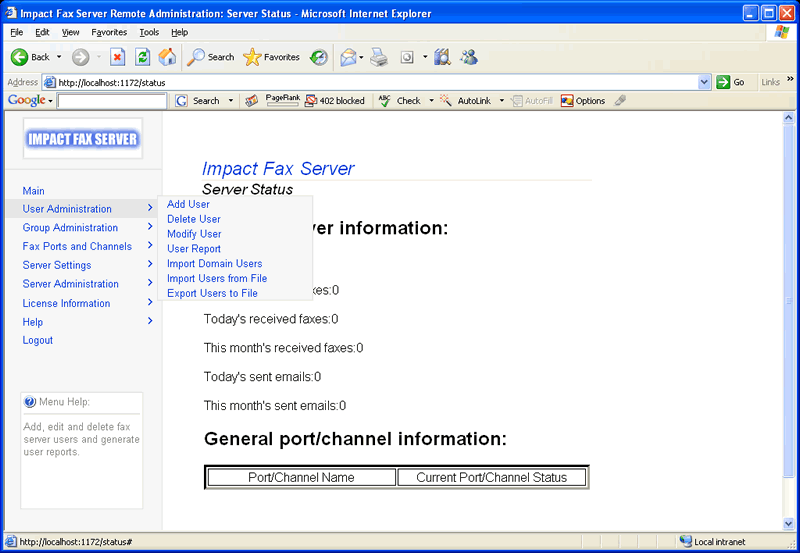Expand the Server Settings submenu arrow
The width and height of the screenshot is (800, 553).
pyautogui.click(x=150, y=264)
